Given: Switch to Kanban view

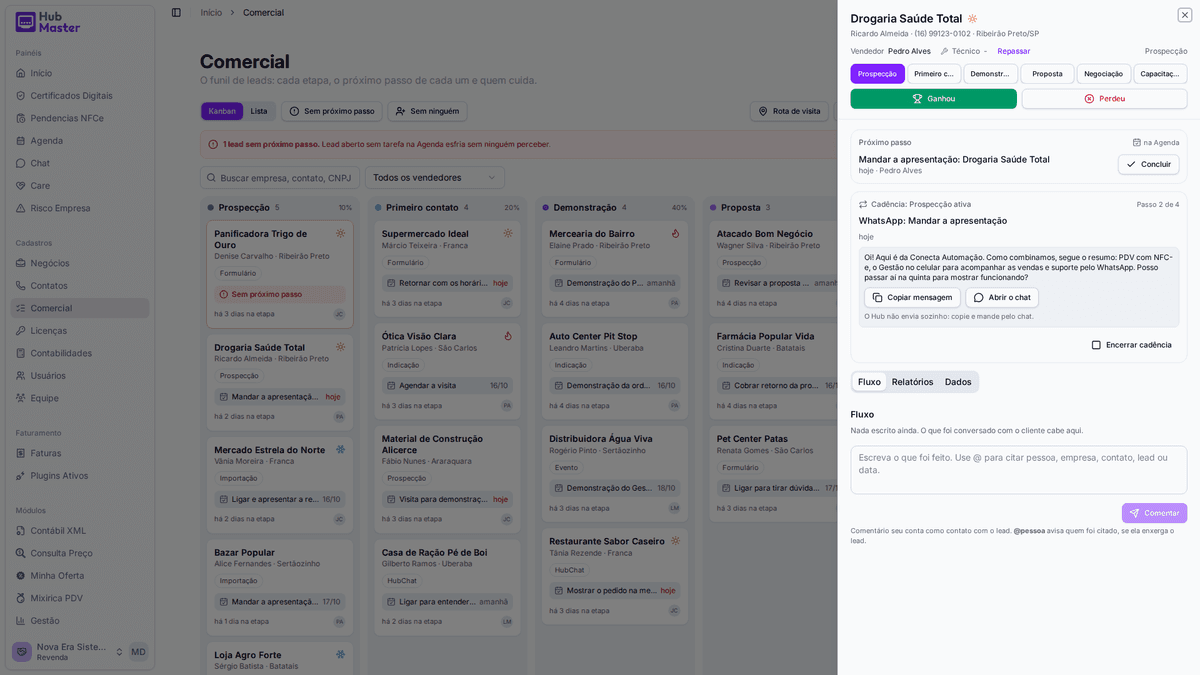Looking at the screenshot, I should pos(222,111).
